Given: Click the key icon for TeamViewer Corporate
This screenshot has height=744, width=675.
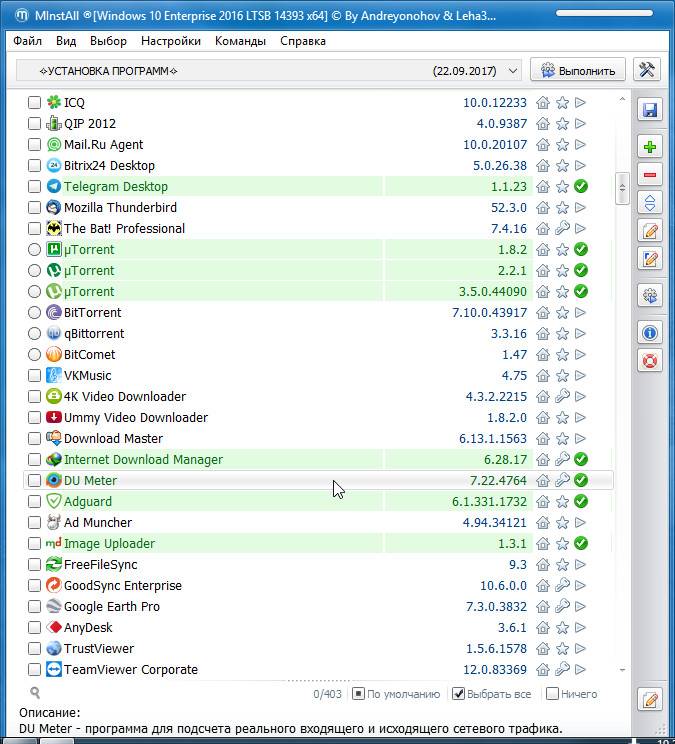Looking at the screenshot, I should (x=562, y=670).
